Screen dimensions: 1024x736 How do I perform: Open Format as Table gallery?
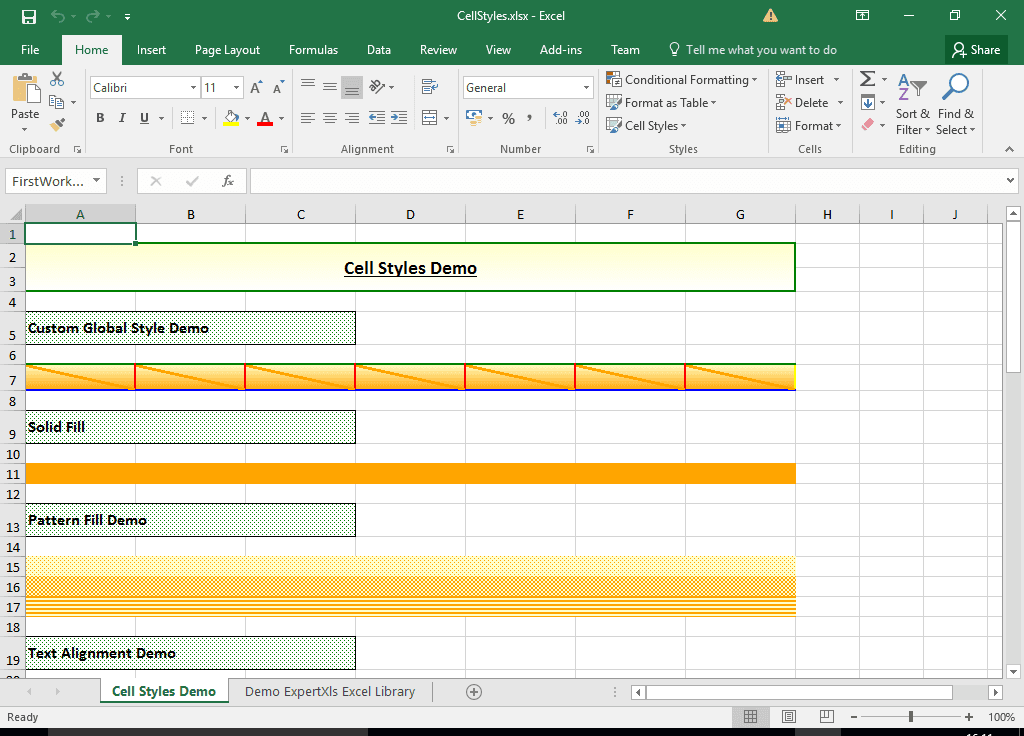click(661, 103)
